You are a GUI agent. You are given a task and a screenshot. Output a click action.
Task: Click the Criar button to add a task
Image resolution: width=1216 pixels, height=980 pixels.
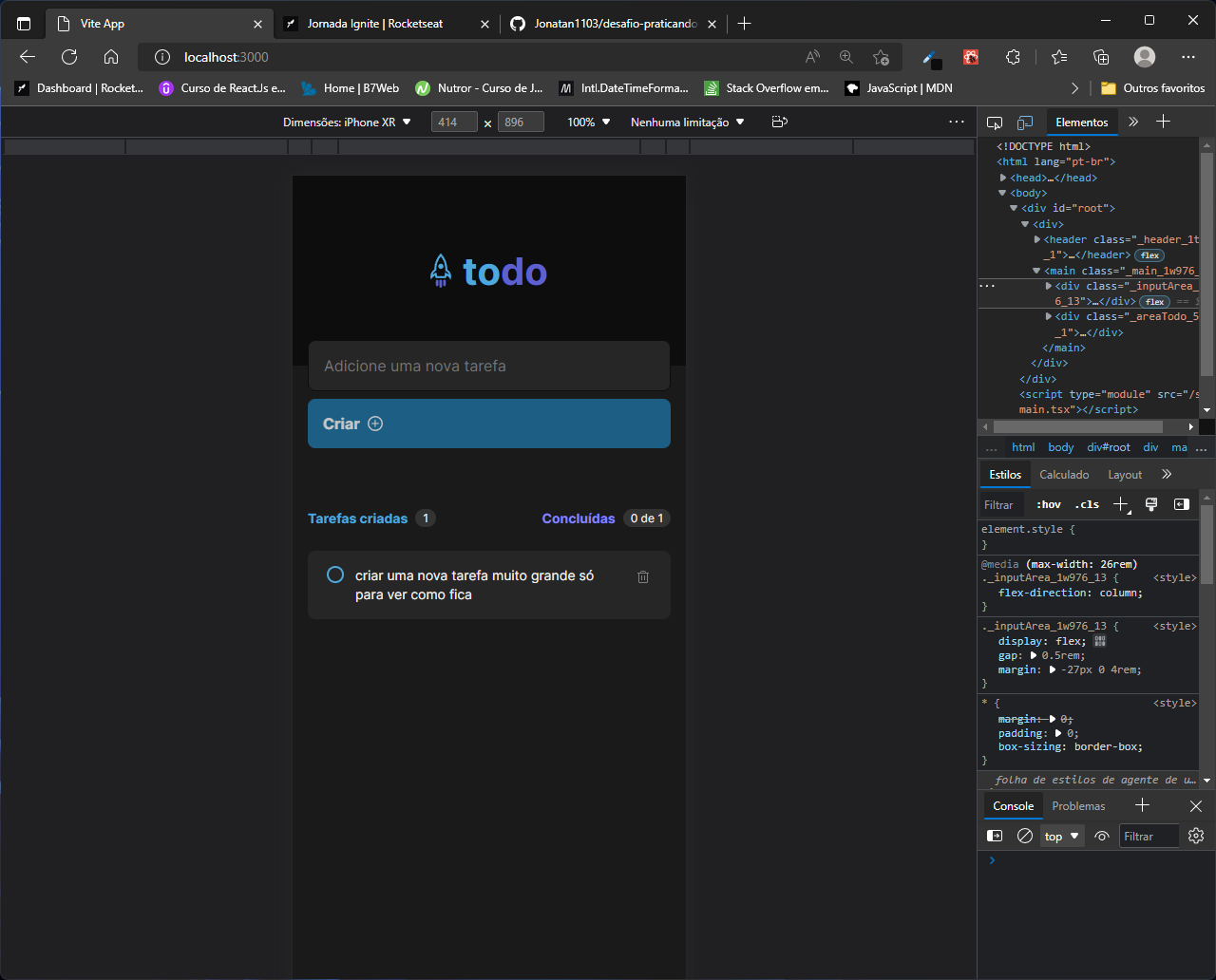tap(488, 424)
